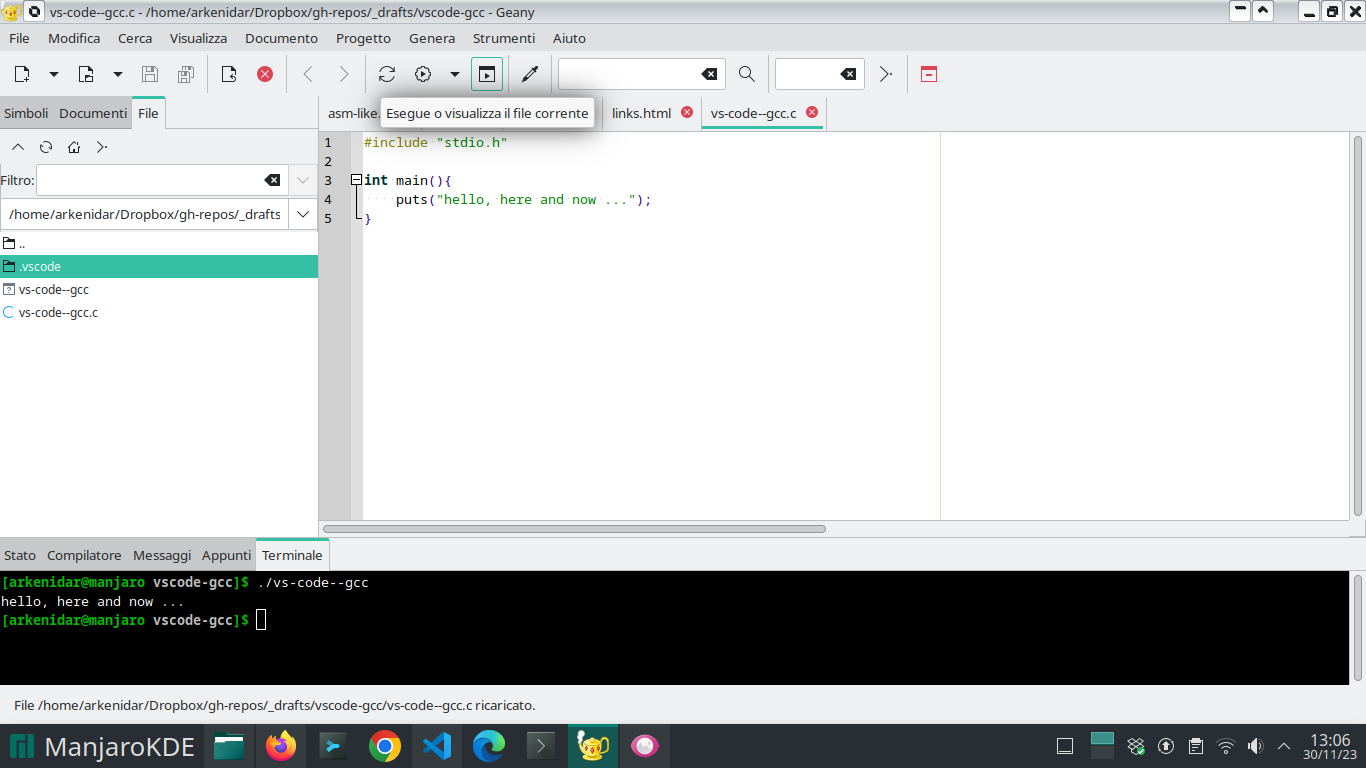Screen dimensions: 1366x768
Task: Switch to the Documenti sidebar tab
Action: click(x=93, y=113)
